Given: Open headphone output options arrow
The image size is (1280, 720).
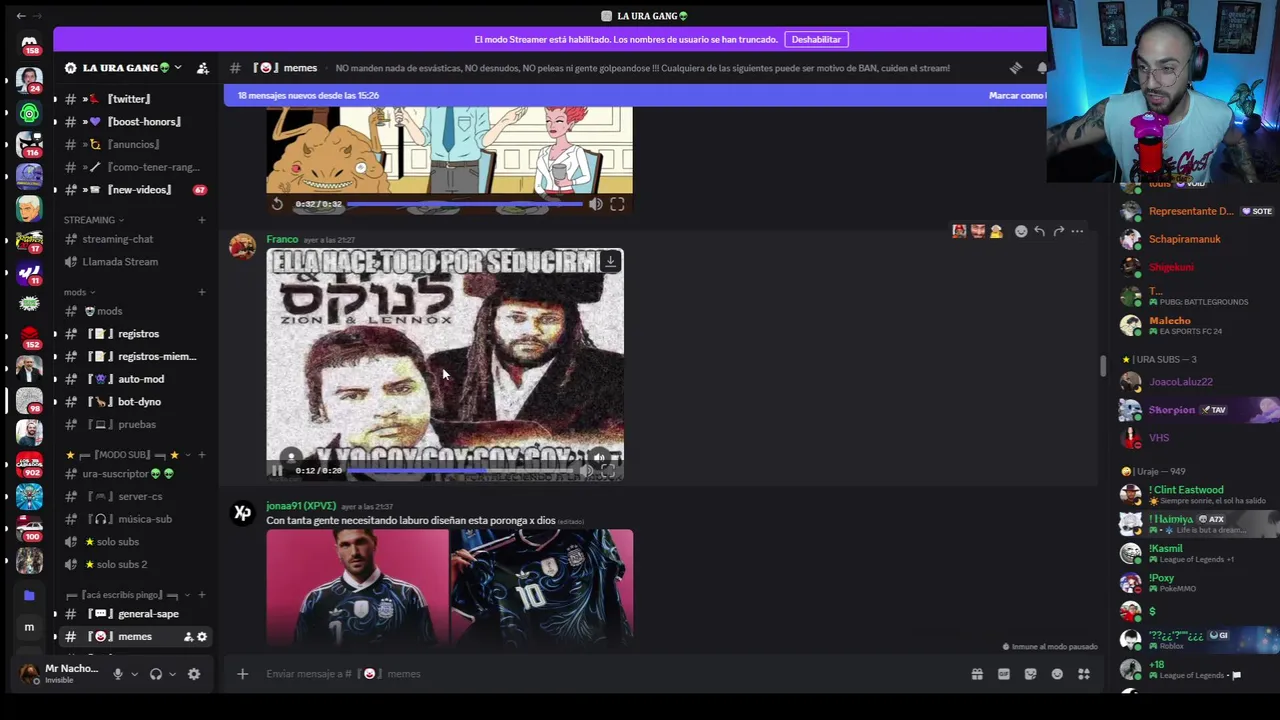Looking at the screenshot, I should click(172, 674).
